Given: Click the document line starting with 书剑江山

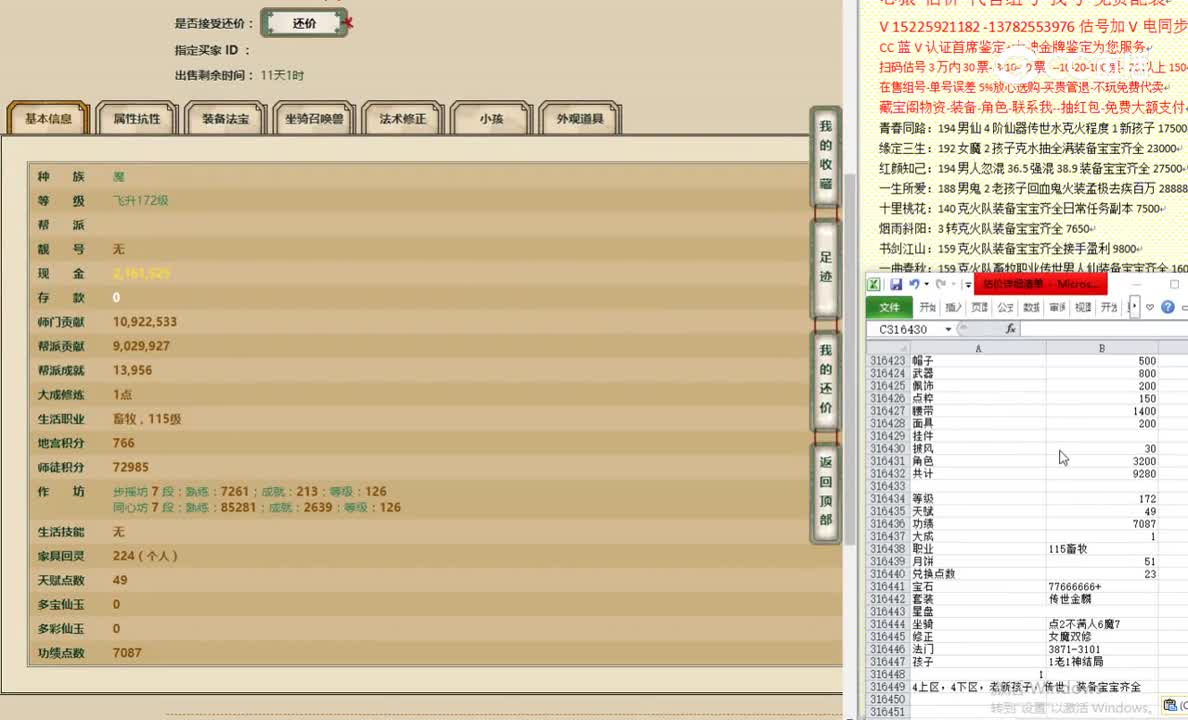Looking at the screenshot, I should 1011,249.
